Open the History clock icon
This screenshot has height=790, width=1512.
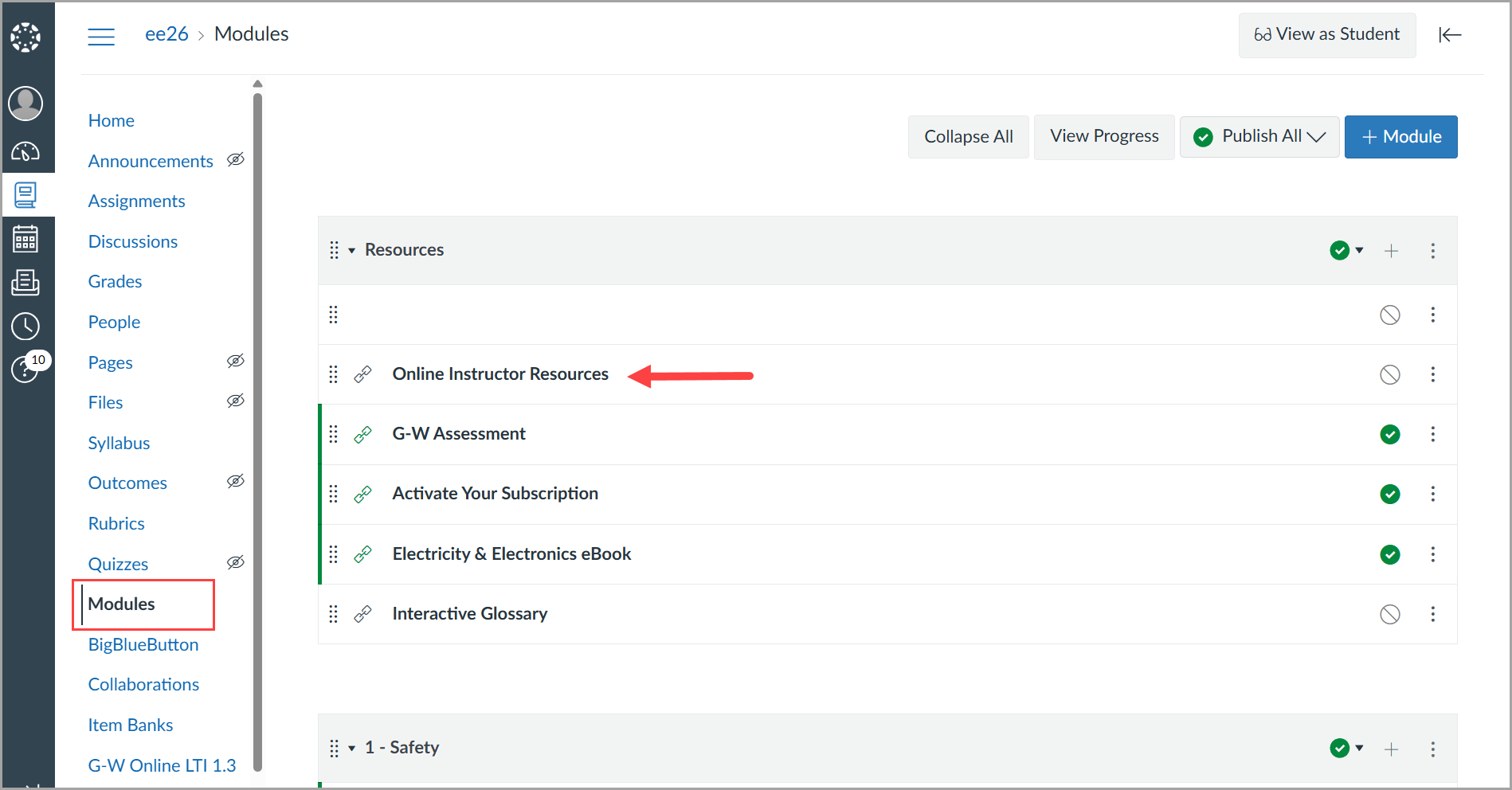(25, 326)
